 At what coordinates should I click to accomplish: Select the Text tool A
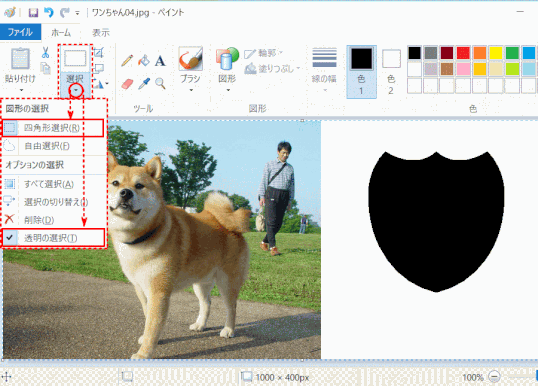(160, 61)
